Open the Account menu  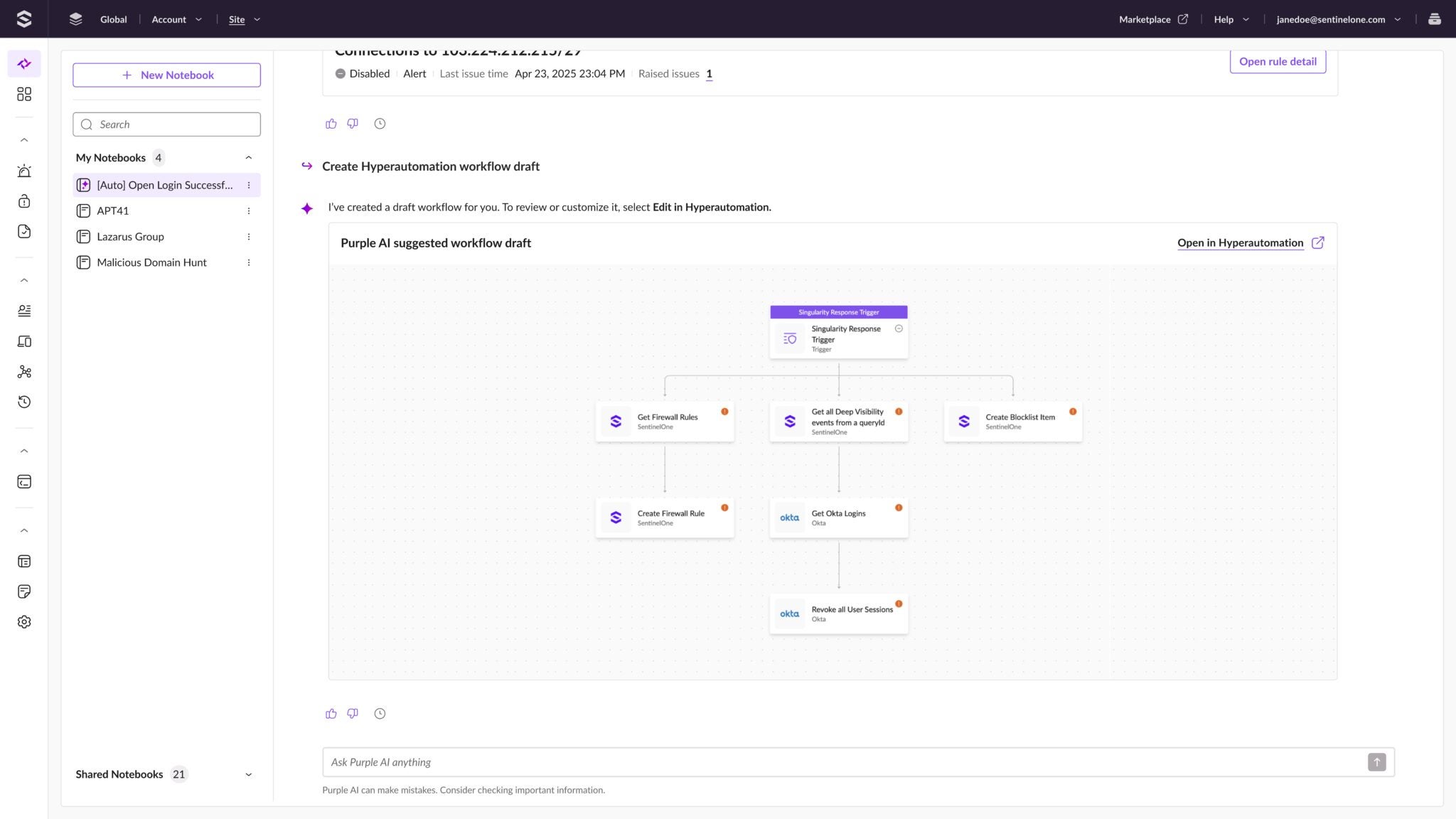click(176, 19)
